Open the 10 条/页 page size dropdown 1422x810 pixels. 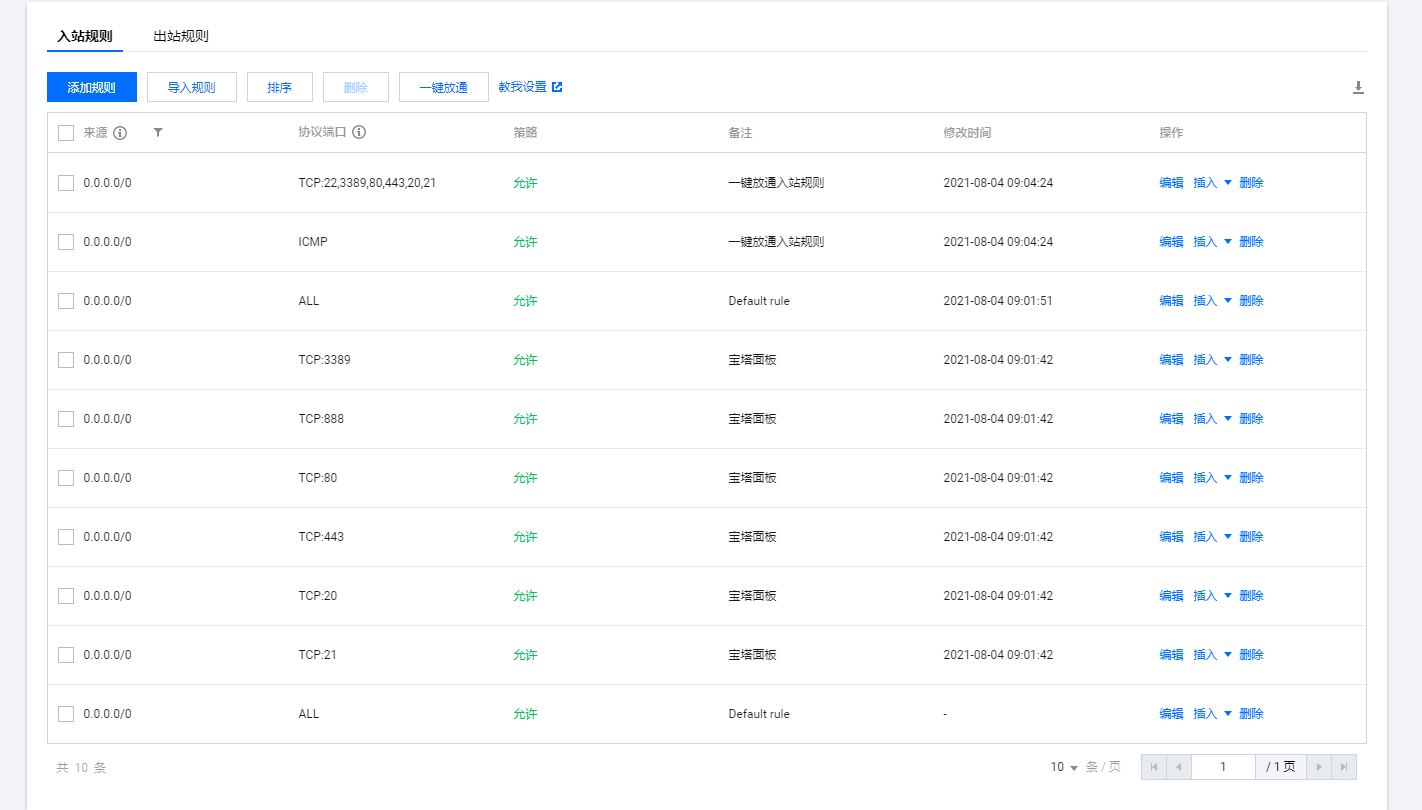(x=1064, y=767)
